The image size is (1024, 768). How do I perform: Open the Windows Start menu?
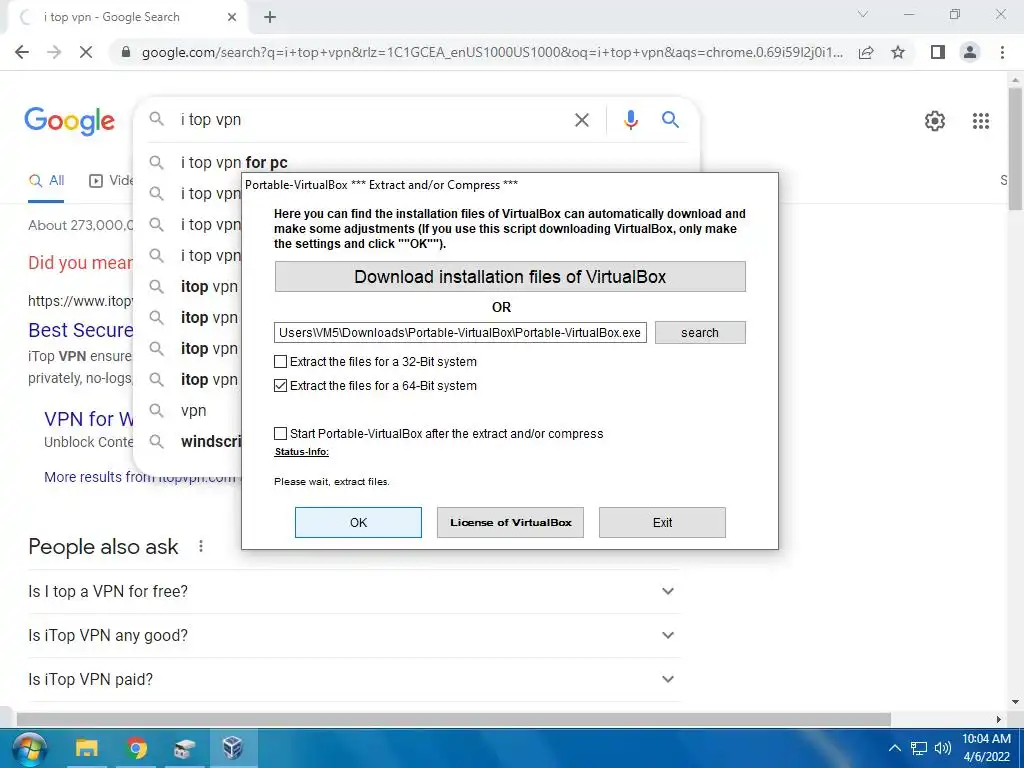click(29, 748)
